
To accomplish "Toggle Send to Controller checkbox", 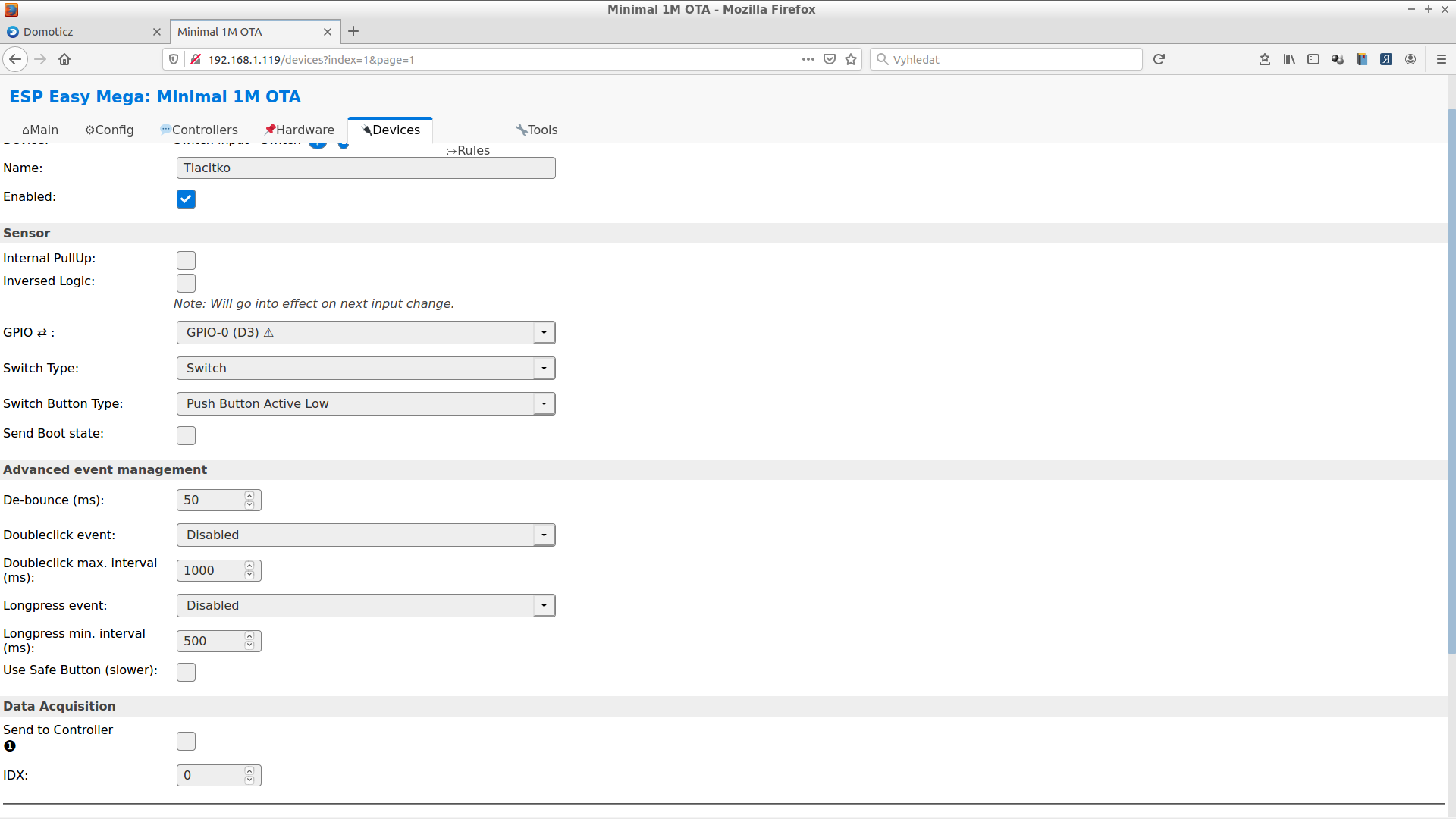I will click(185, 741).
